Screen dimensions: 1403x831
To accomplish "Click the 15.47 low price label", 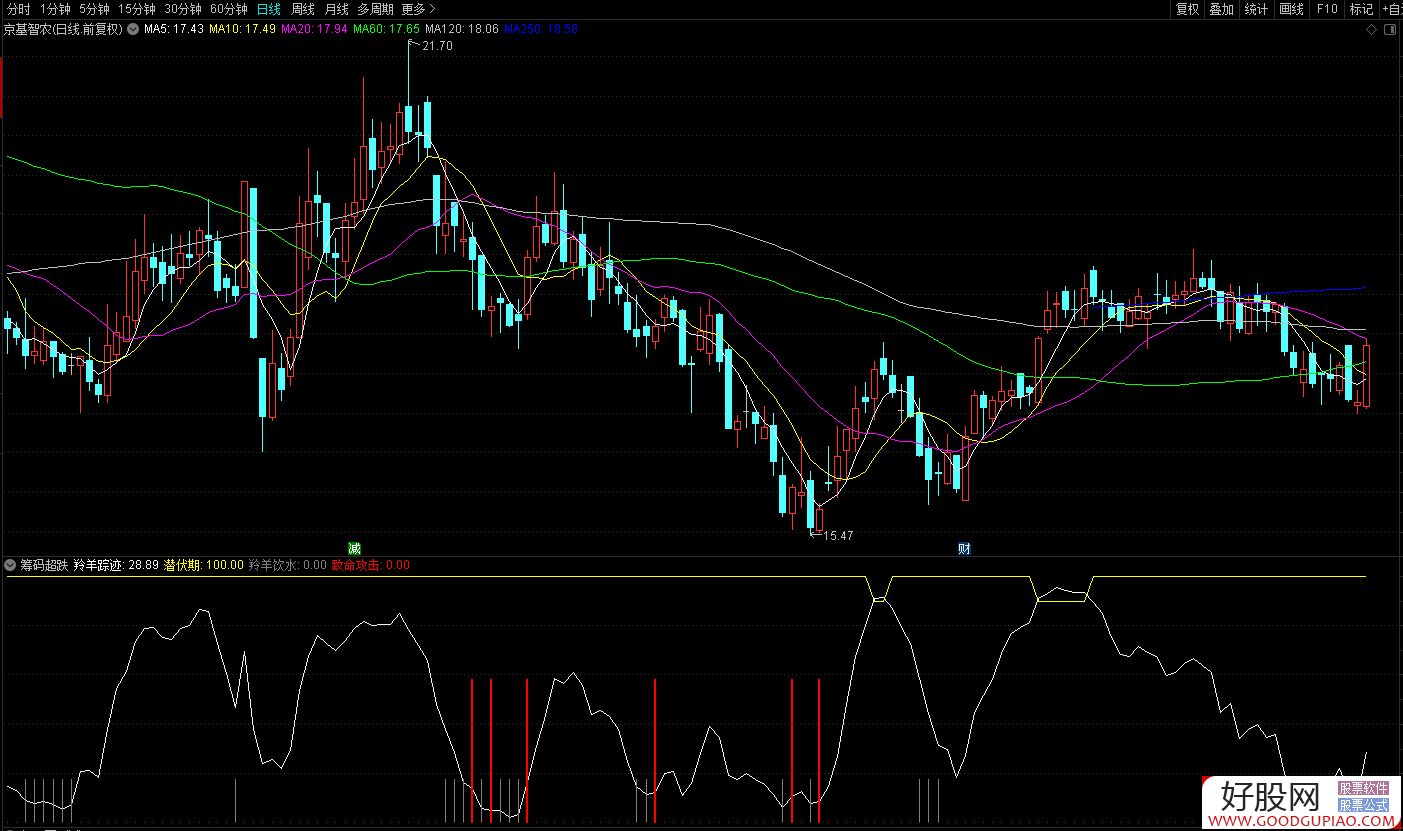I will tap(837, 536).
